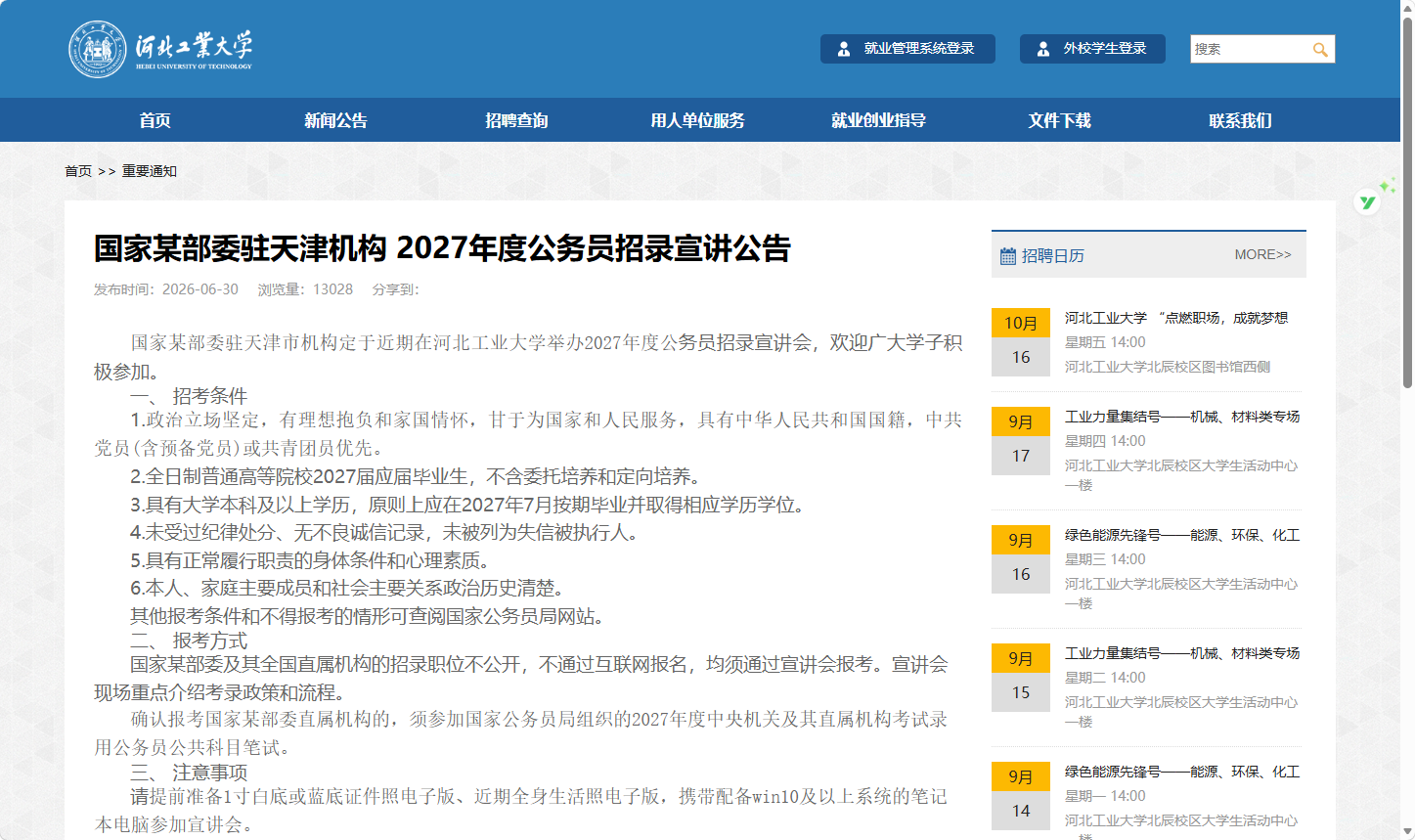Open 绿色能源先锋号 event on 9月14
This screenshot has height=840, width=1415.
(x=1182, y=772)
